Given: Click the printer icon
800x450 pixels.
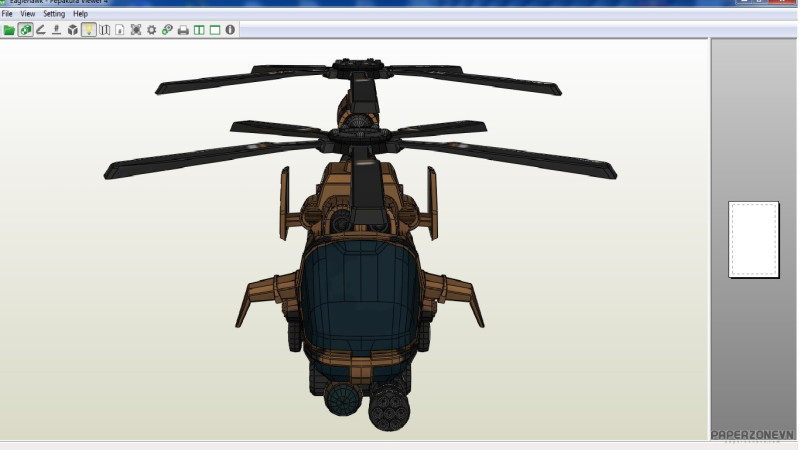Looking at the screenshot, I should (x=183, y=30).
